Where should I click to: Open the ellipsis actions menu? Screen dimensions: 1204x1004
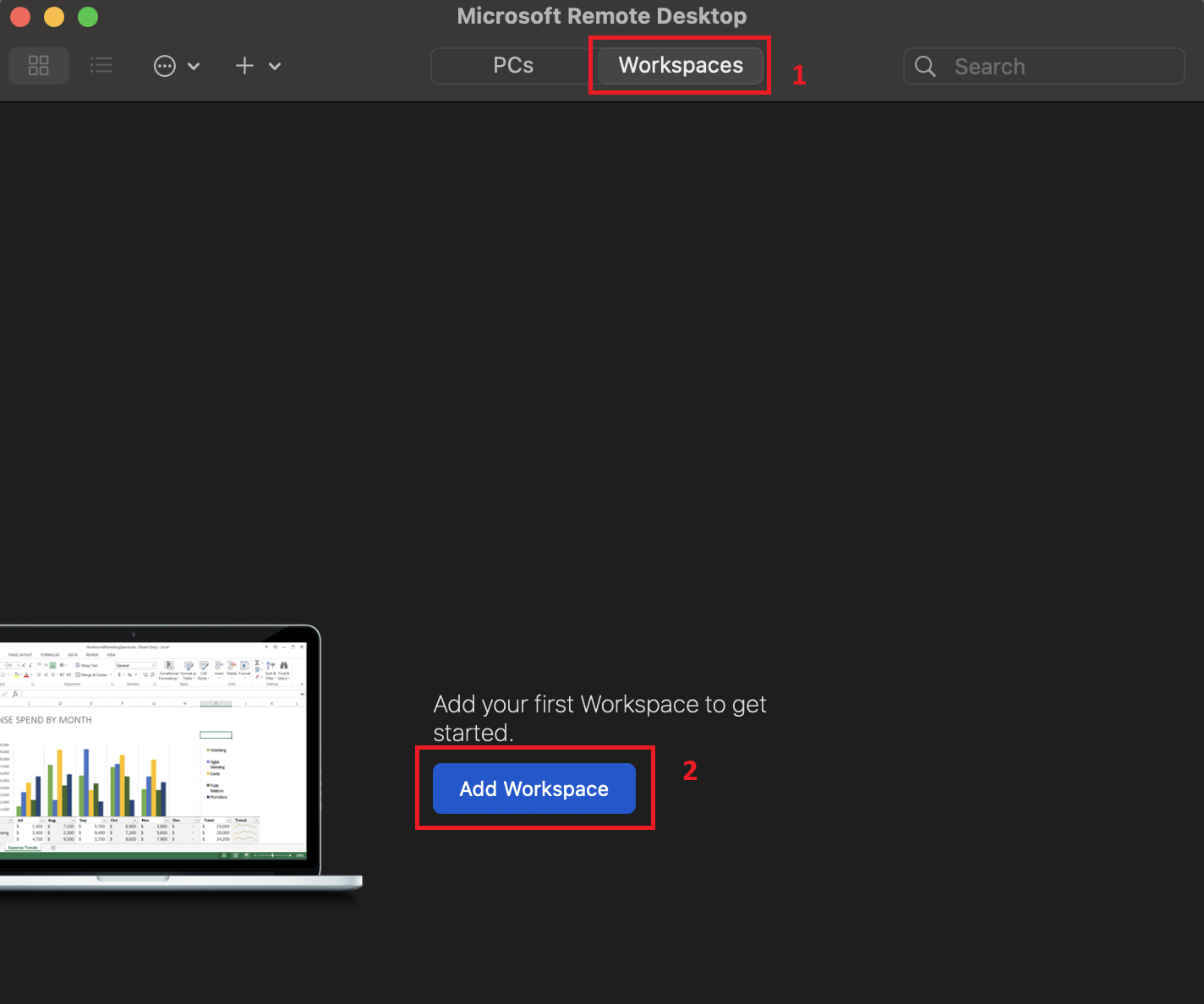[177, 66]
